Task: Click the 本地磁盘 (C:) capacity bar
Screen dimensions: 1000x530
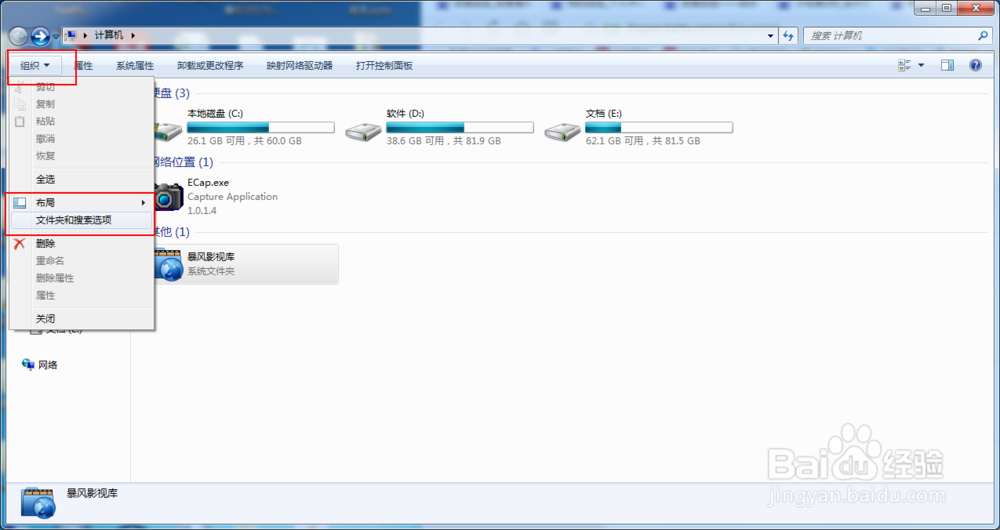Action: coord(261,128)
